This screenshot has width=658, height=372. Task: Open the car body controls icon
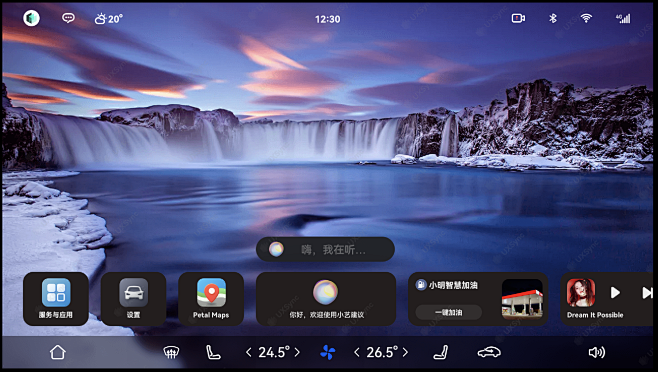489,352
